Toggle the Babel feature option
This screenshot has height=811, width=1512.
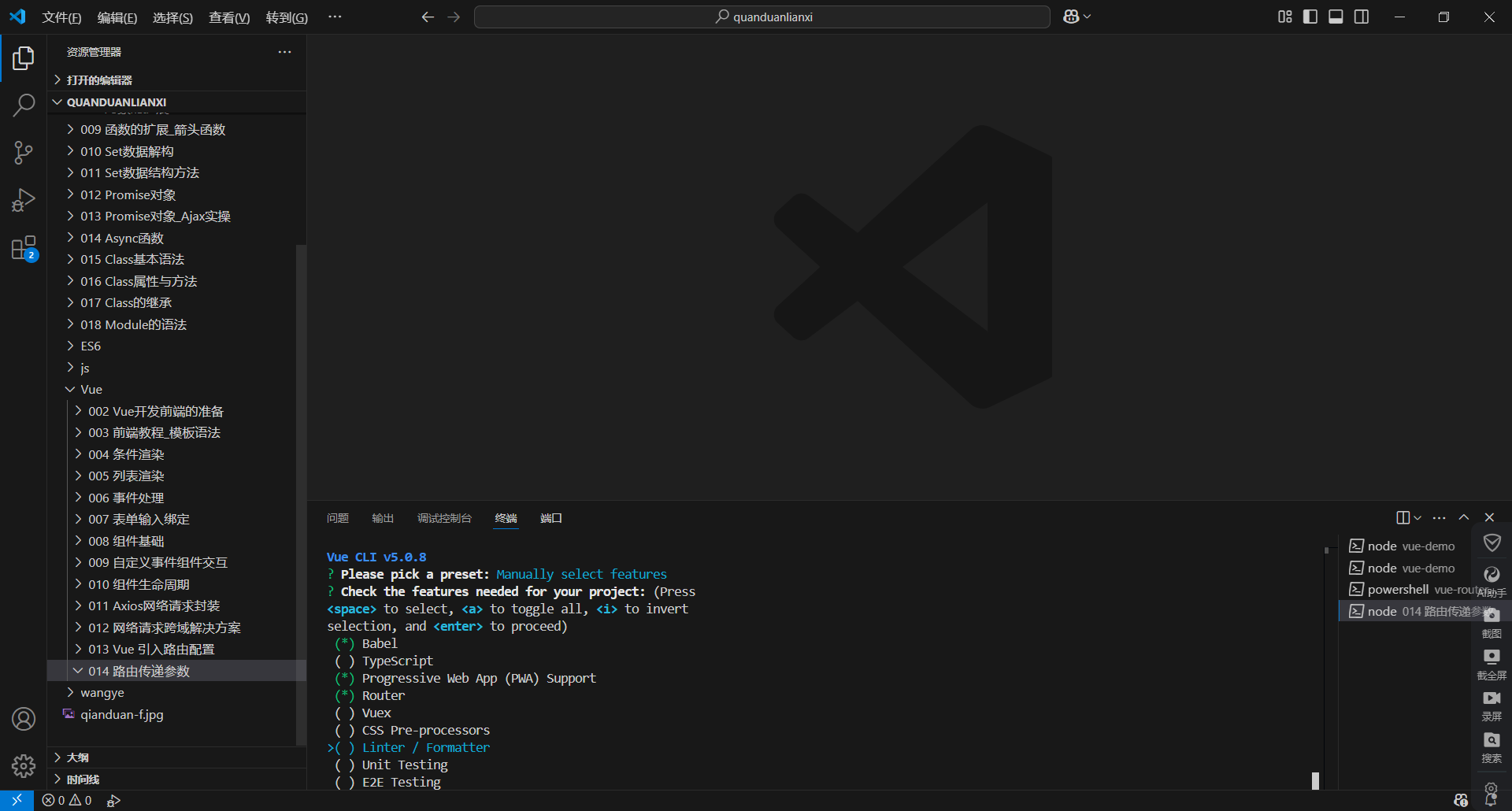click(366, 643)
